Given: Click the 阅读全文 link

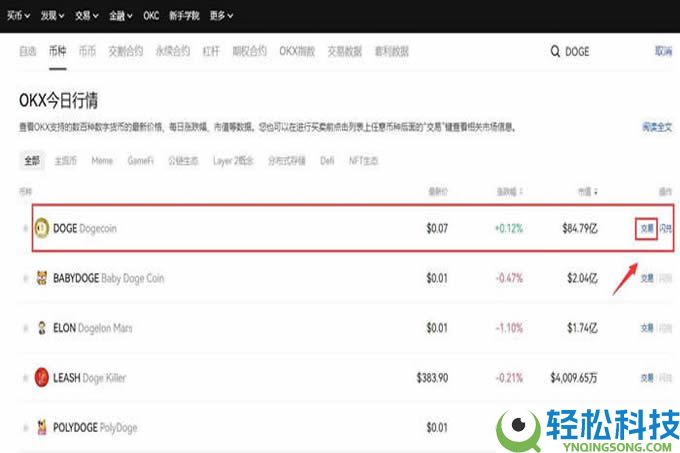Looking at the screenshot, I should pos(657,127).
